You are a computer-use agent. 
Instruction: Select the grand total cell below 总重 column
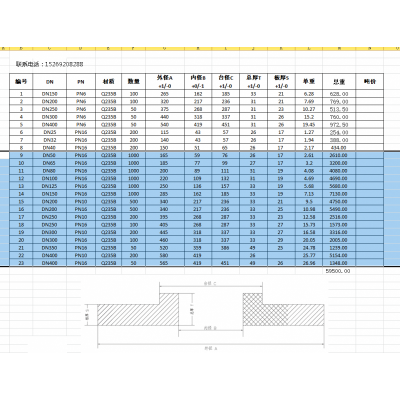click(x=339, y=271)
